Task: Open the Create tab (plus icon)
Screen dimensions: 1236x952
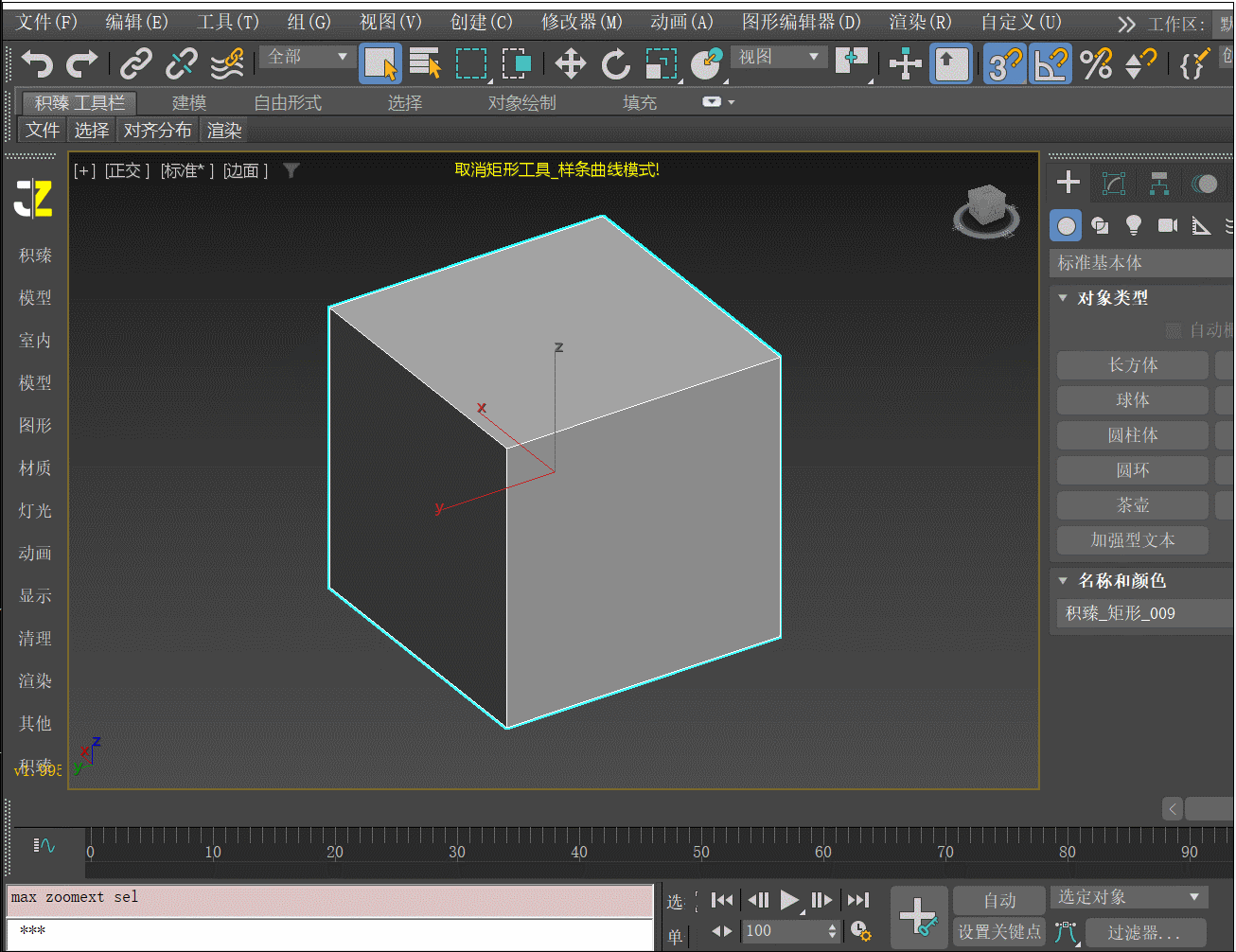Action: (1068, 183)
